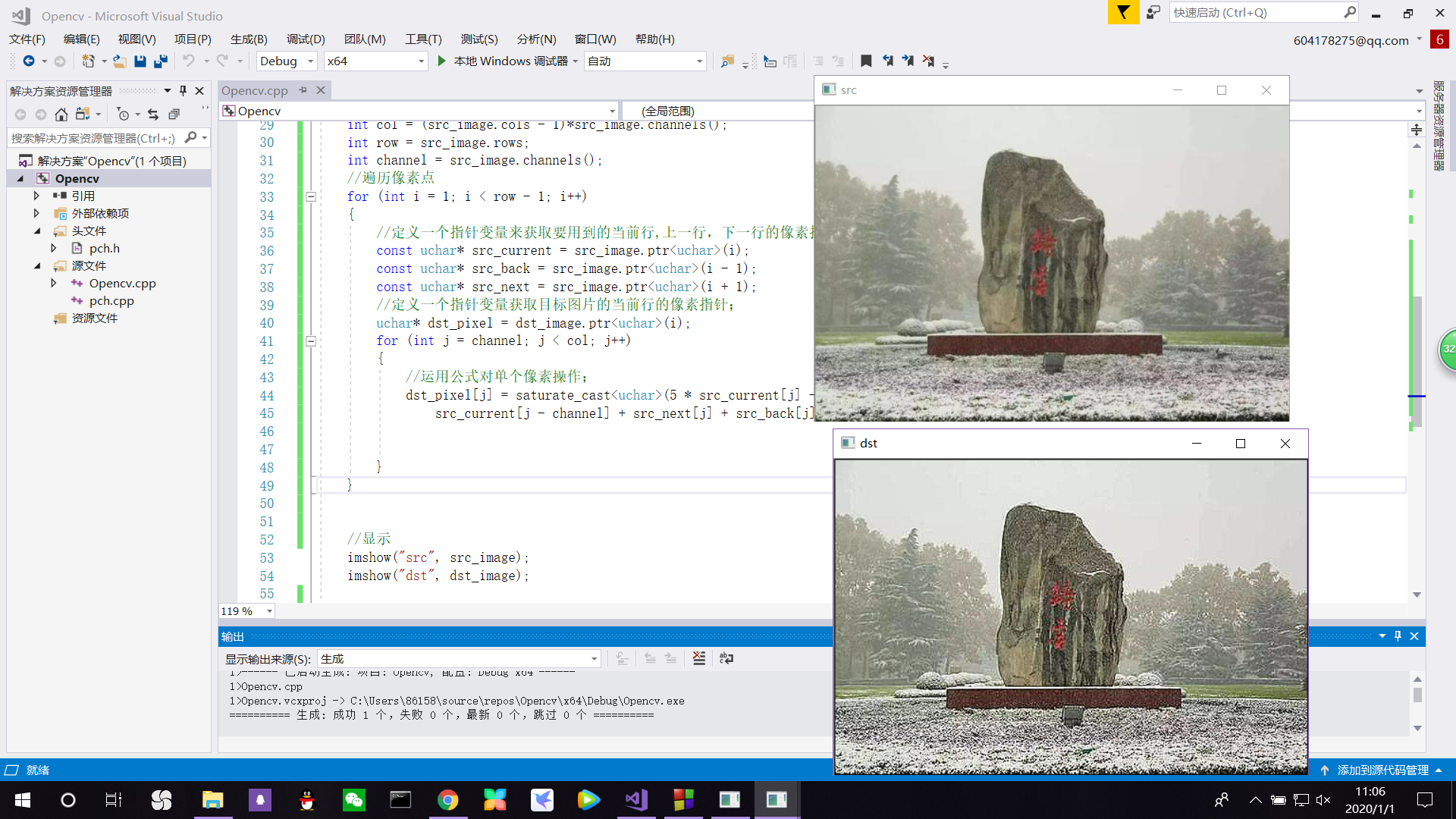Click Find in Files toolbar icon
Viewport: 1456px width, 819px height.
tap(726, 61)
